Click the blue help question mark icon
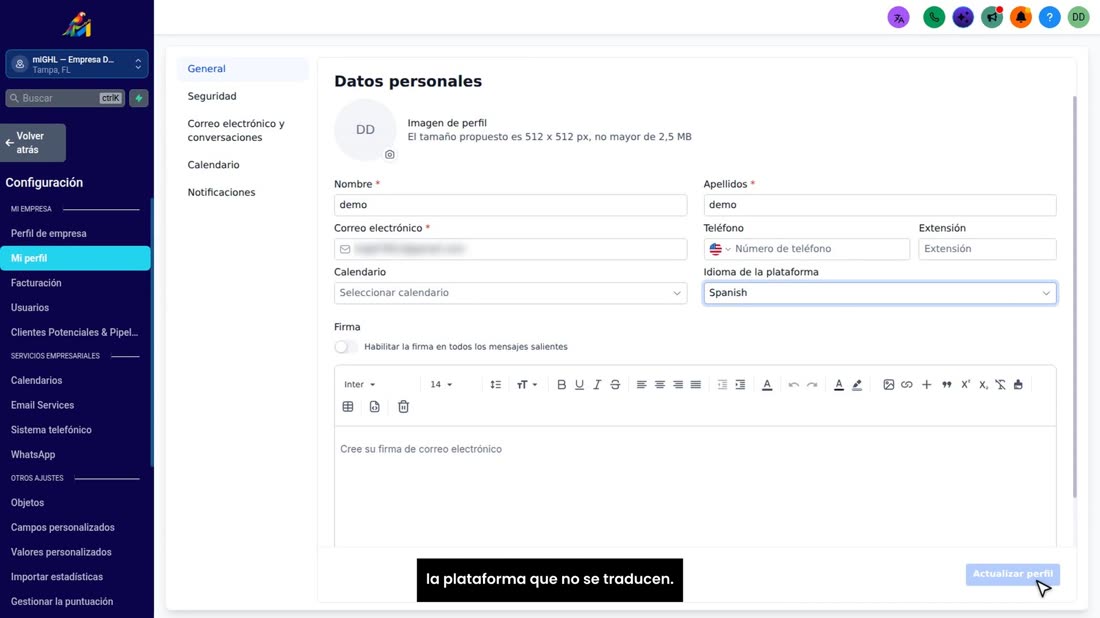This screenshot has height=618, width=1100. click(x=1049, y=18)
